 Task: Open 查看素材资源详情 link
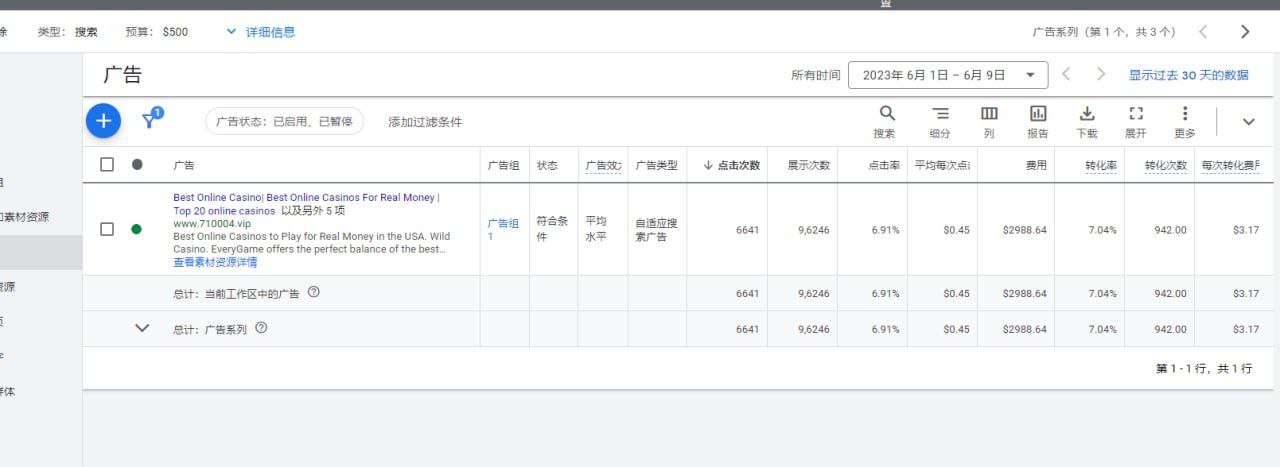tap(215, 263)
